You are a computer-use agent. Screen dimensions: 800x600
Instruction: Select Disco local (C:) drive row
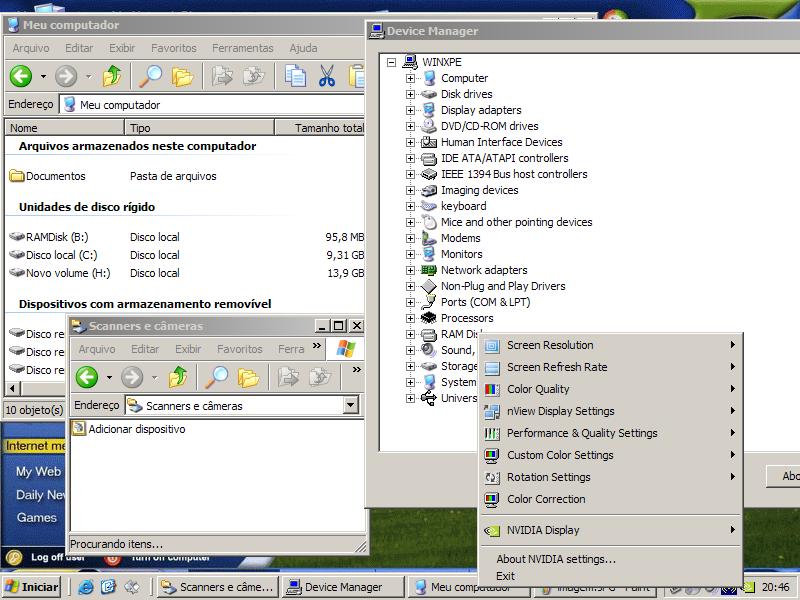click(x=186, y=255)
